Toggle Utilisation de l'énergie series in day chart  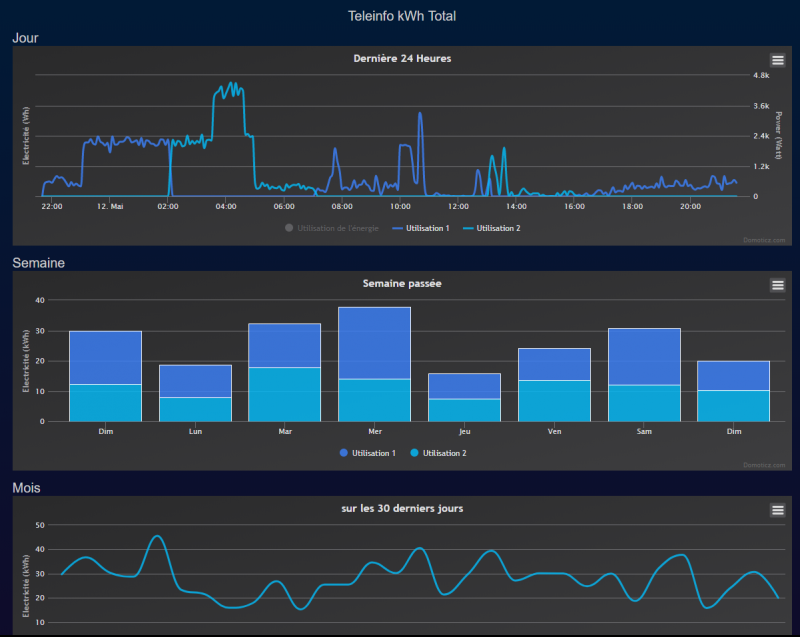(x=332, y=228)
